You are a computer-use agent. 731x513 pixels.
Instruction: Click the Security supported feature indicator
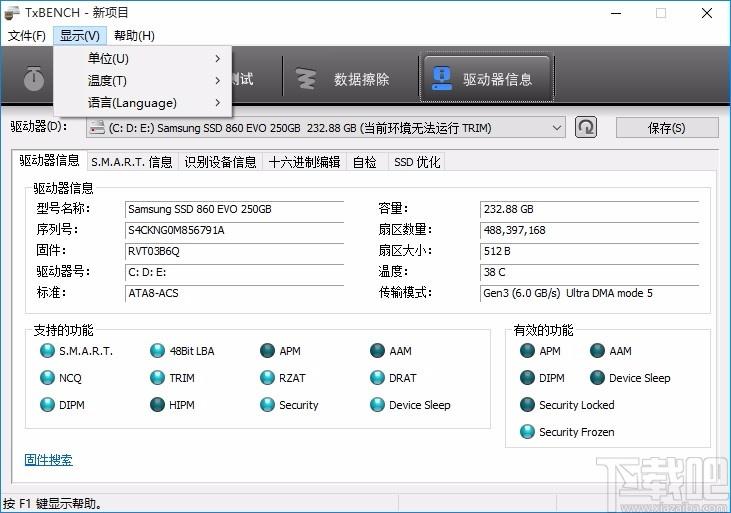(267, 405)
